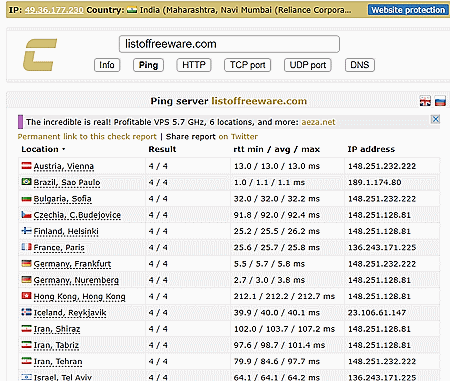
Task: Select the HTTP check tab
Action: (194, 65)
